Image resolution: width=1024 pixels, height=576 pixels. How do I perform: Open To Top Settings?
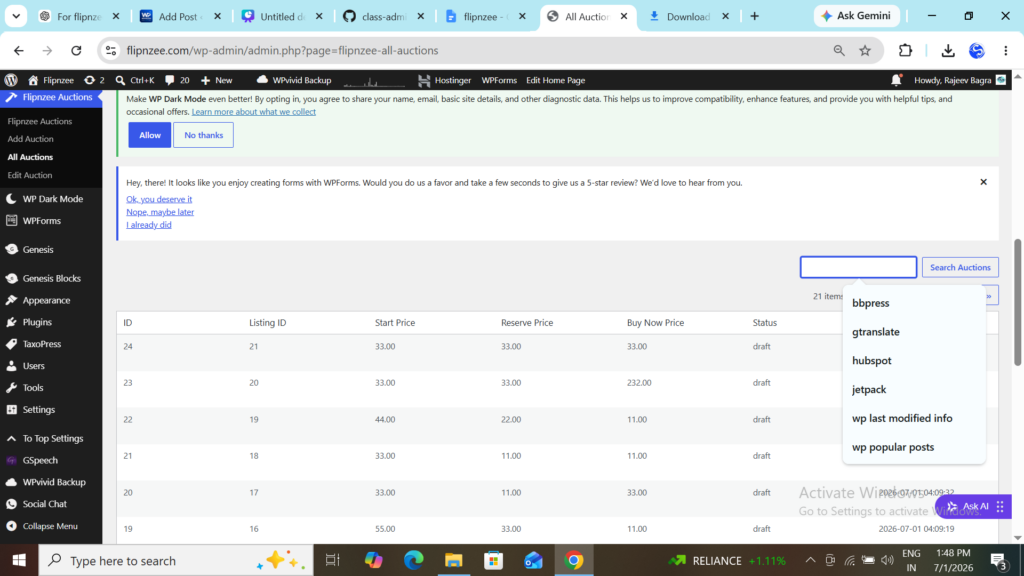click(x=51, y=438)
